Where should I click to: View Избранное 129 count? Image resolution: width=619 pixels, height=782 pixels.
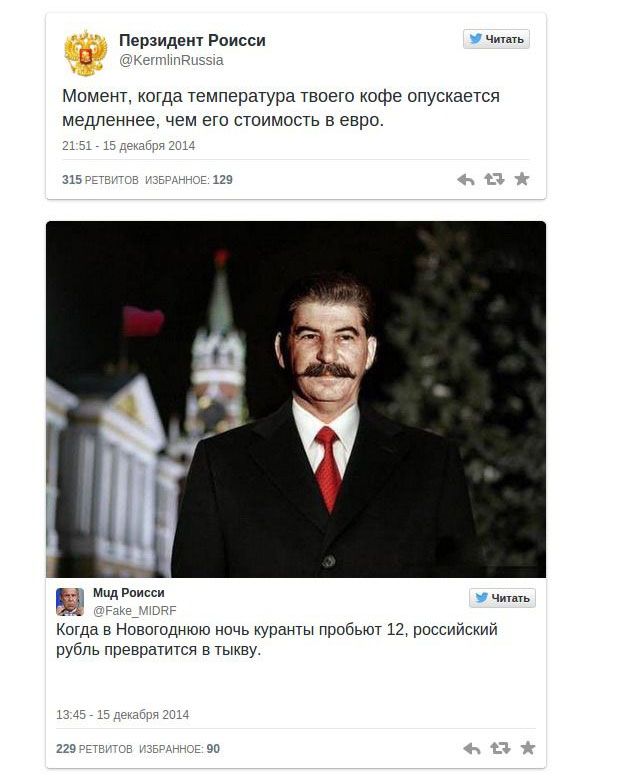click(x=189, y=180)
